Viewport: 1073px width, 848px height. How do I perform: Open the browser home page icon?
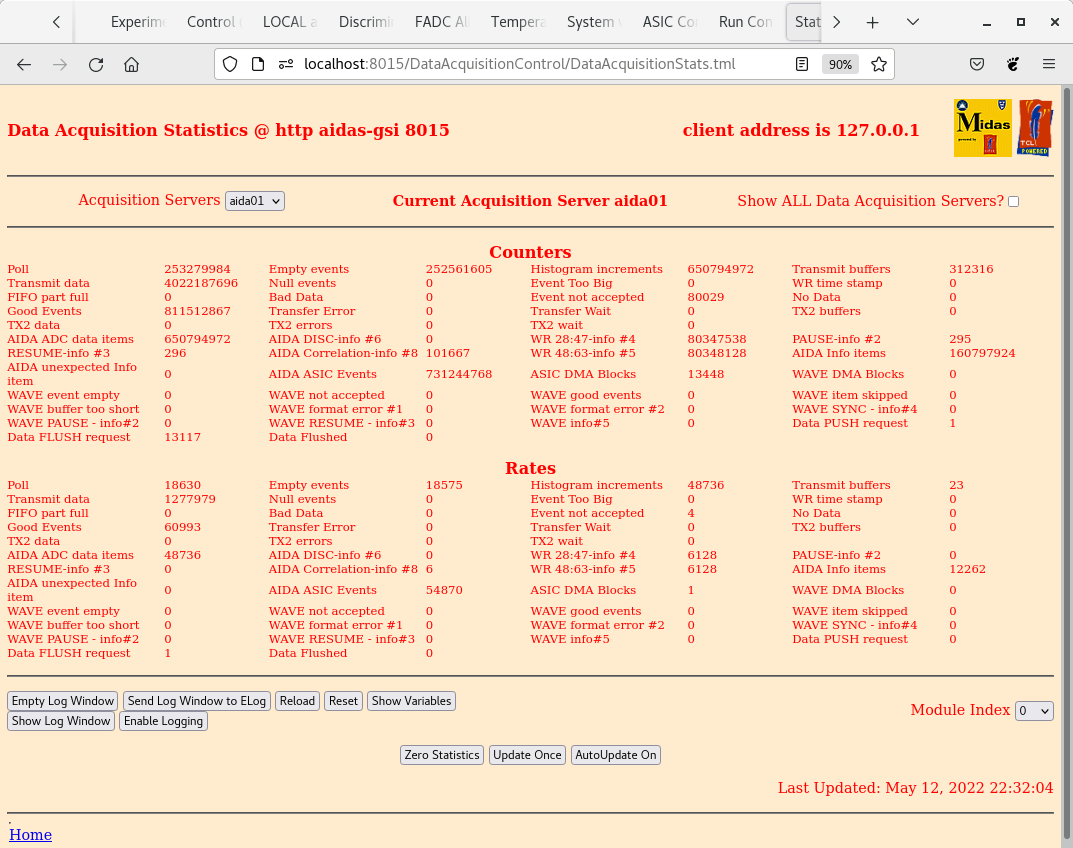tap(131, 64)
